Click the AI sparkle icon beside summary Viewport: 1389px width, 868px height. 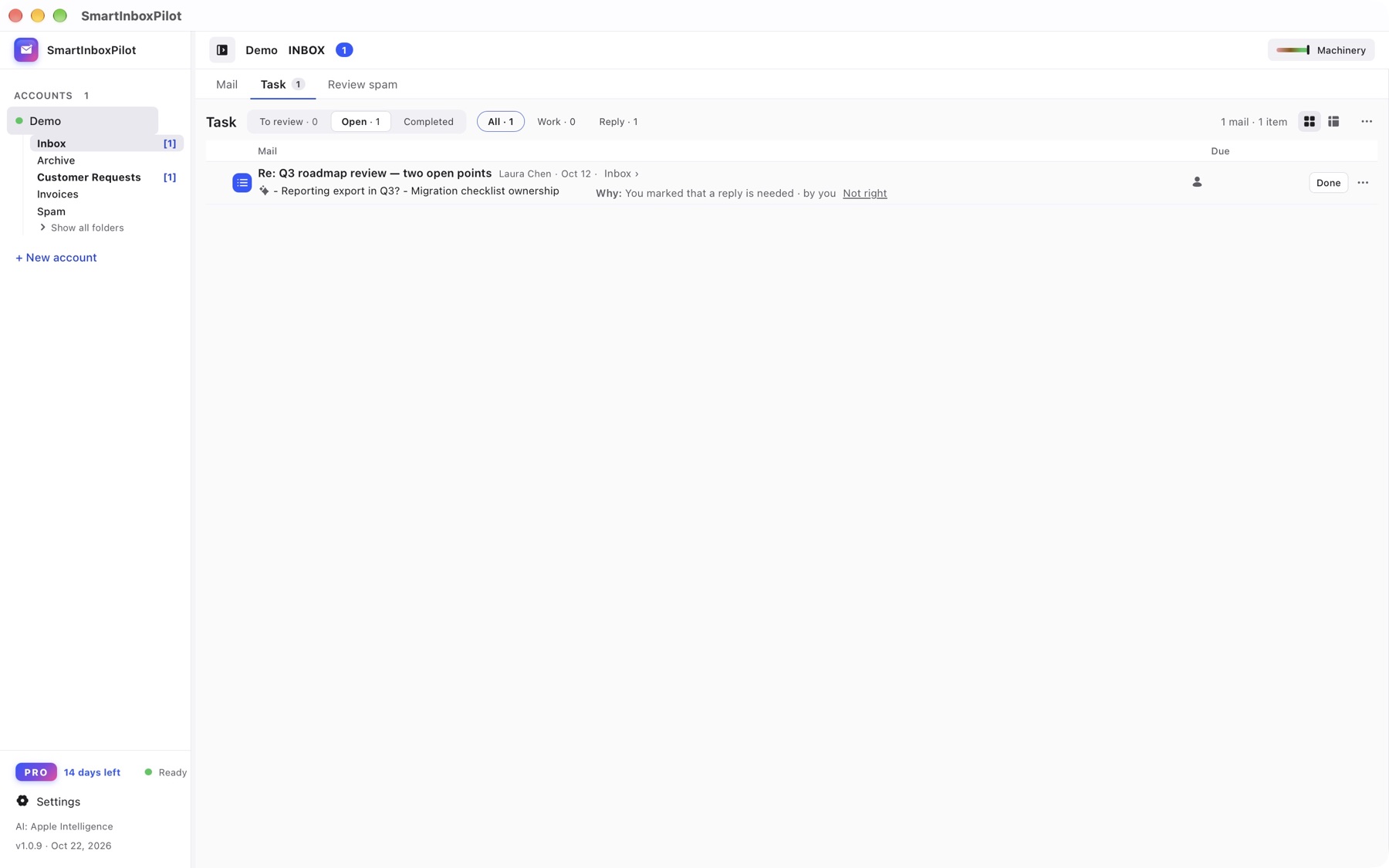coord(264,191)
